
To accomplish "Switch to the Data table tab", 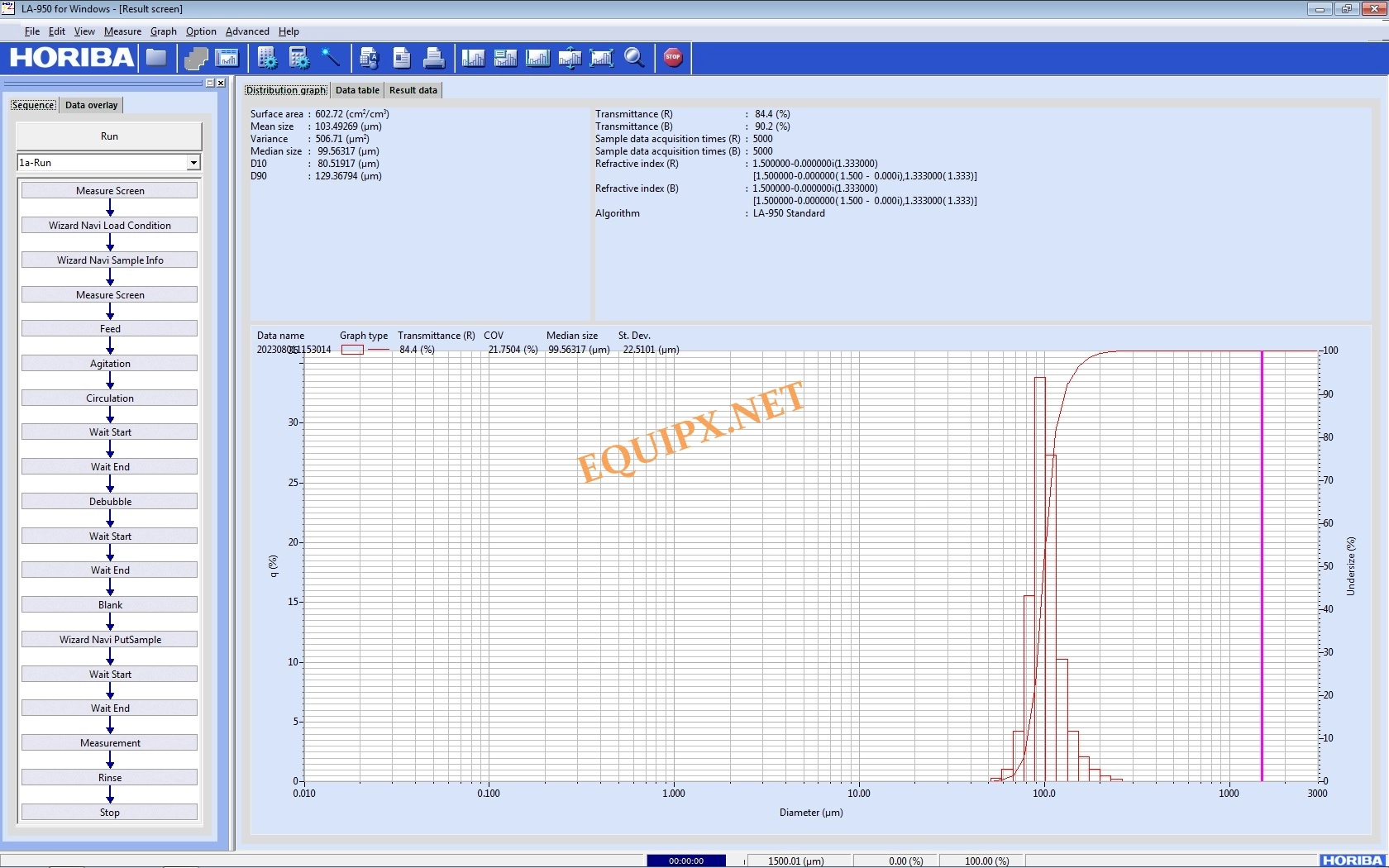I will (357, 90).
